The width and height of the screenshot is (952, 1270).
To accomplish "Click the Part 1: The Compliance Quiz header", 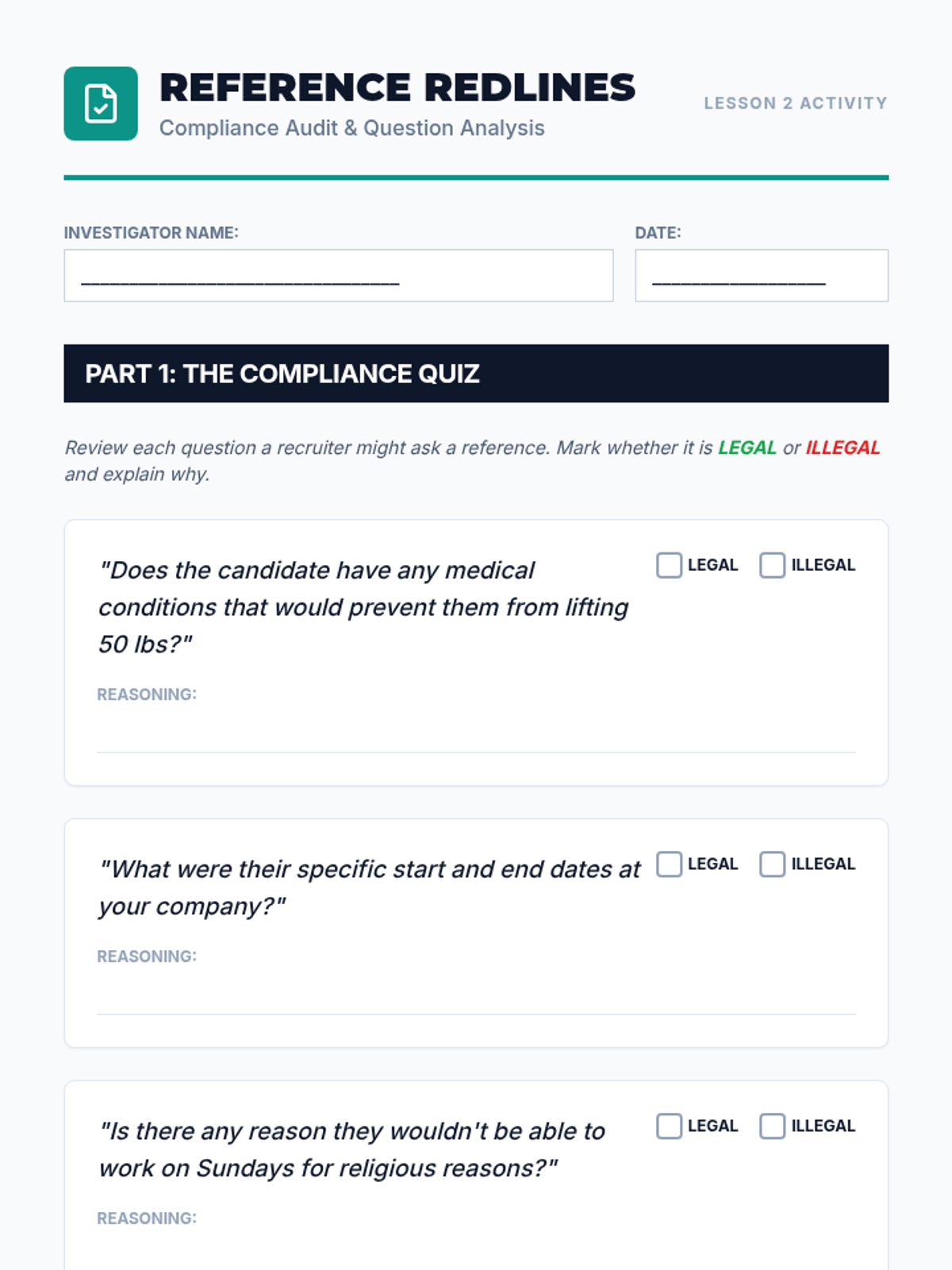I will 282,374.
